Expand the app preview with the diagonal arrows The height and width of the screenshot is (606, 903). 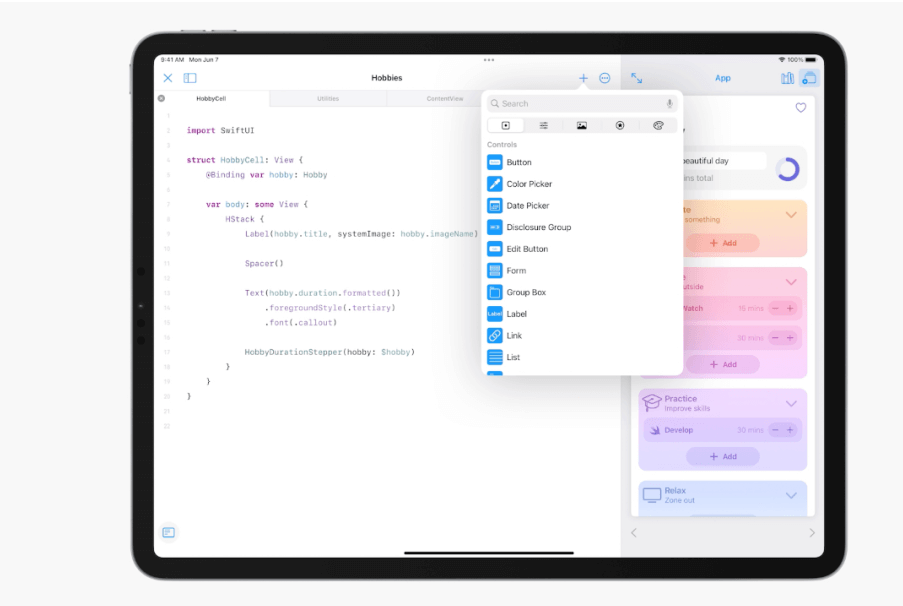634,77
